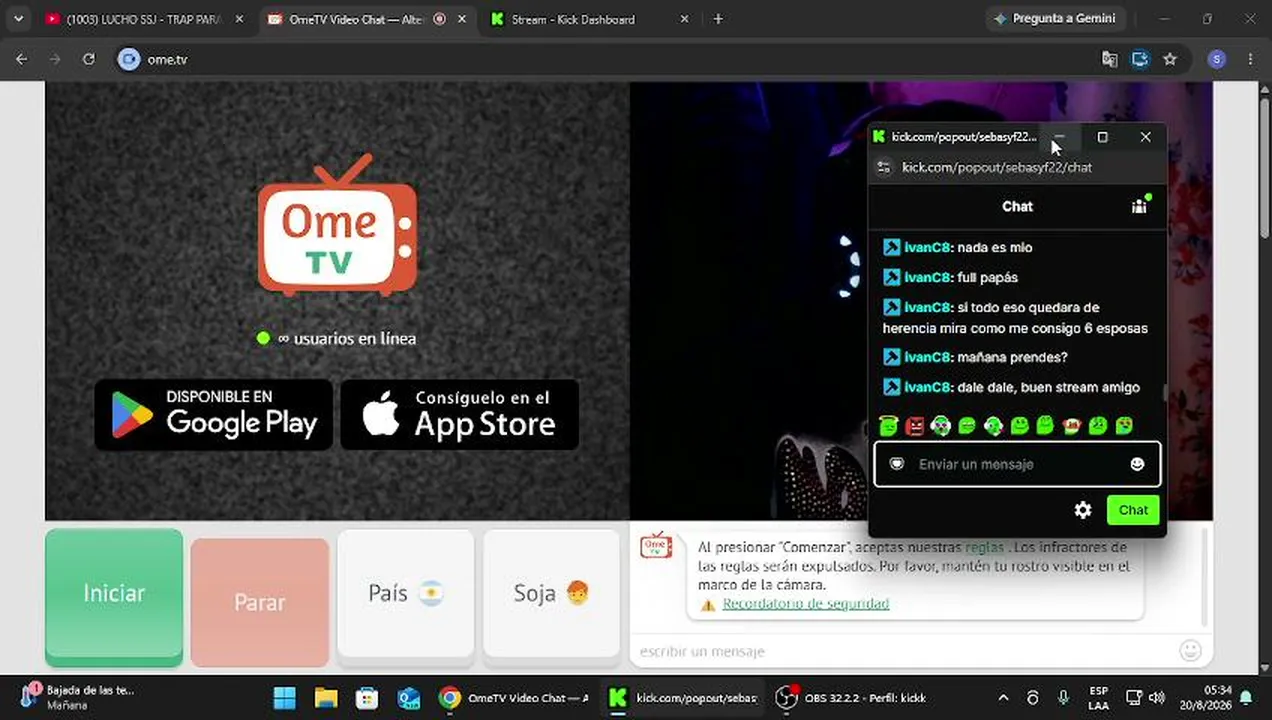Switch to OBS 32.2.2 taskbar item
Image resolution: width=1272 pixels, height=720 pixels.
click(x=853, y=698)
